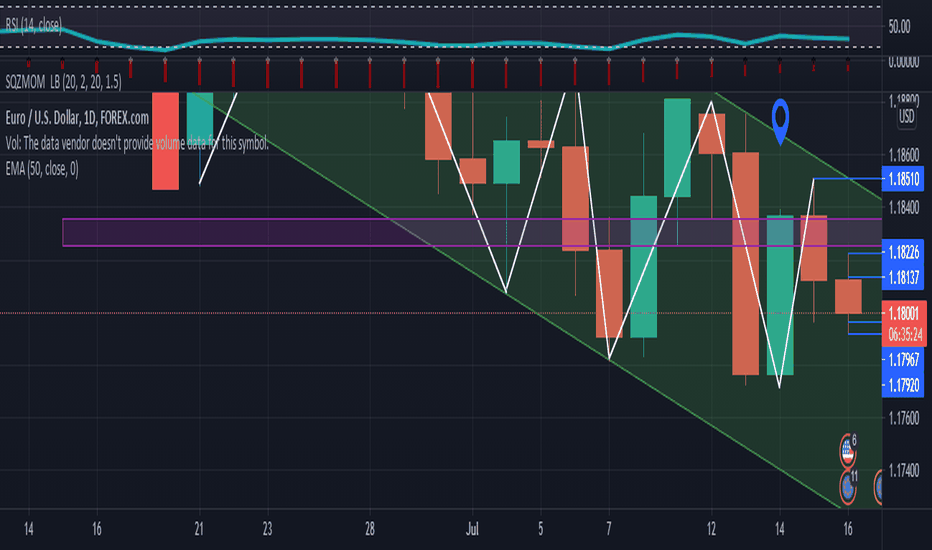Click the 1.17600 price axis label
Image resolution: width=932 pixels, height=550 pixels.
tap(904, 419)
